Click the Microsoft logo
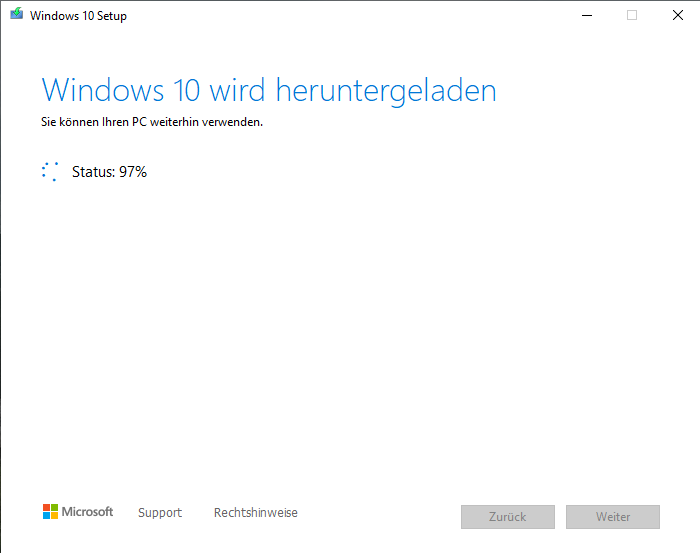 click(x=78, y=512)
